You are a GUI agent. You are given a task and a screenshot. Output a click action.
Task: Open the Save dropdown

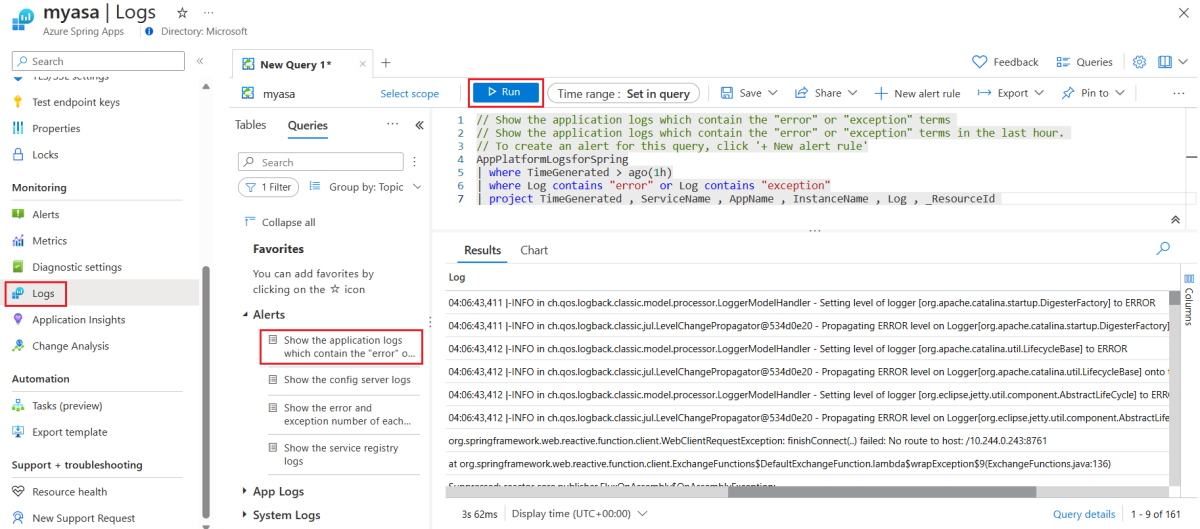click(749, 93)
